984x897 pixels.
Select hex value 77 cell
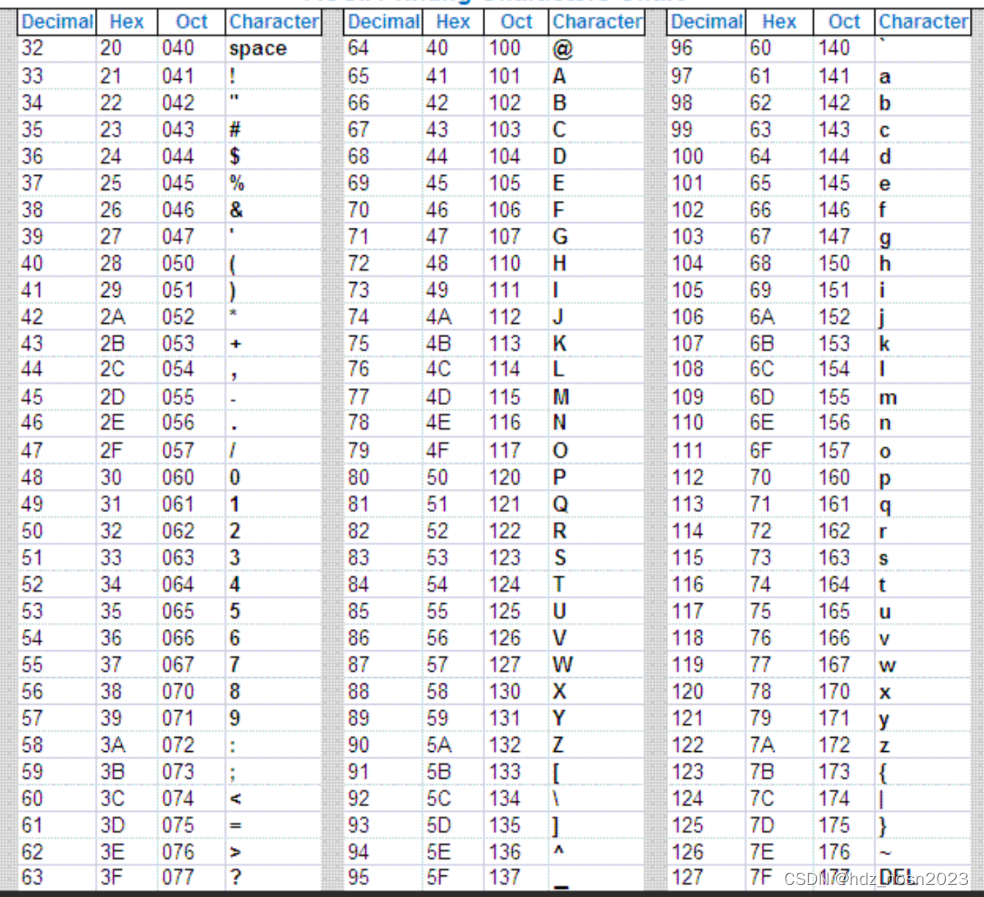pos(779,665)
